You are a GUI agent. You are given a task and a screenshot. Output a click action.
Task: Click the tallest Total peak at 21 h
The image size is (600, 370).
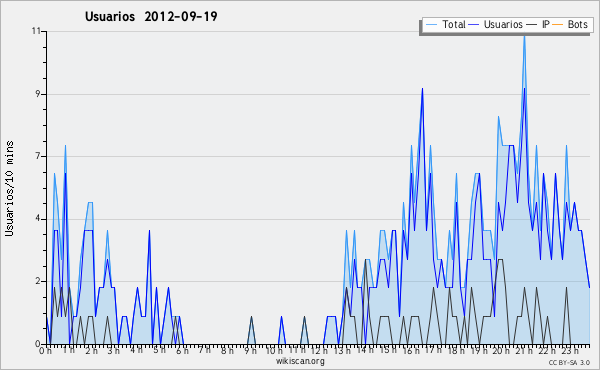point(524,37)
